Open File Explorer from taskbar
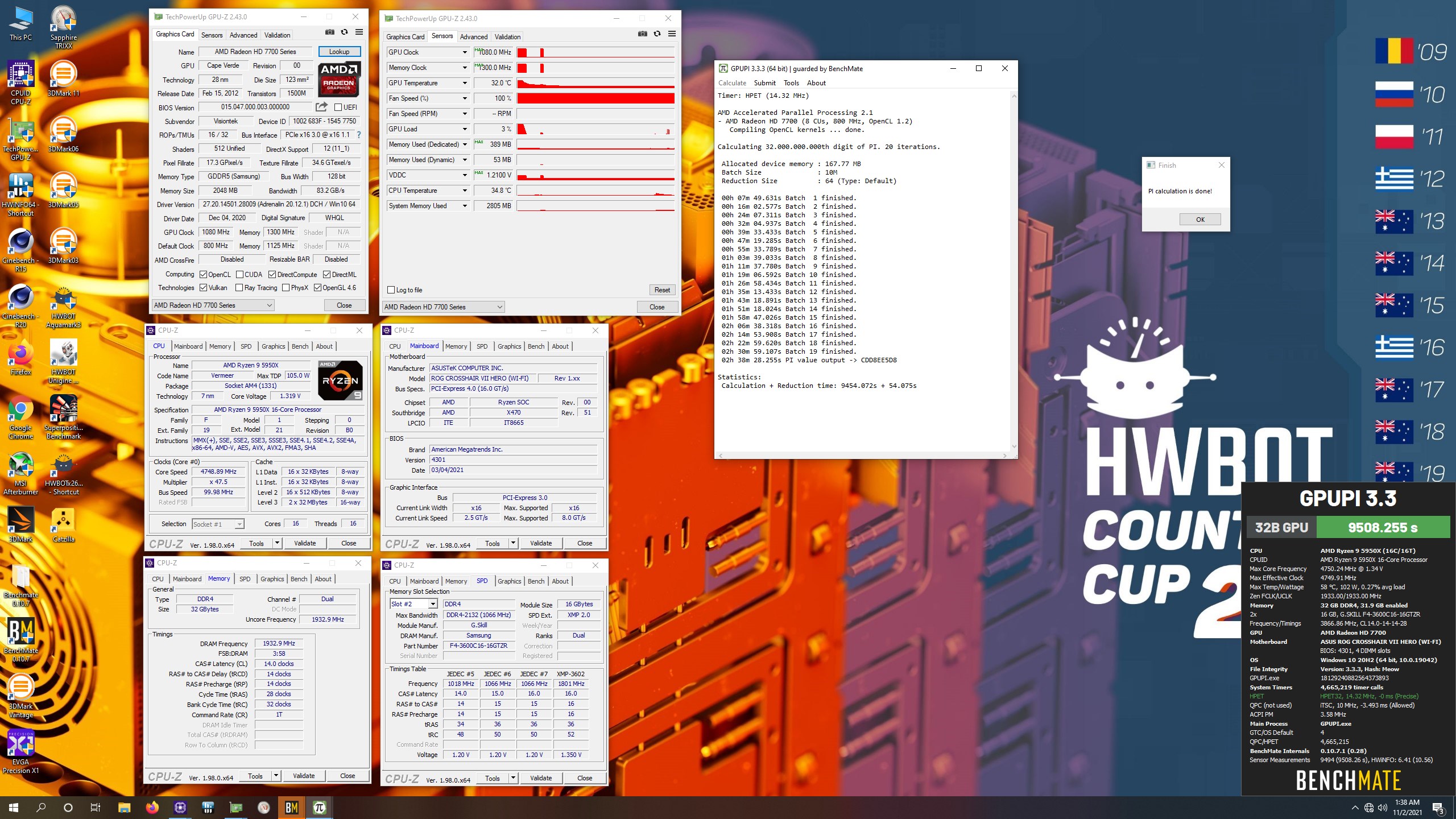The height and width of the screenshot is (819, 1456). pyautogui.click(x=124, y=807)
